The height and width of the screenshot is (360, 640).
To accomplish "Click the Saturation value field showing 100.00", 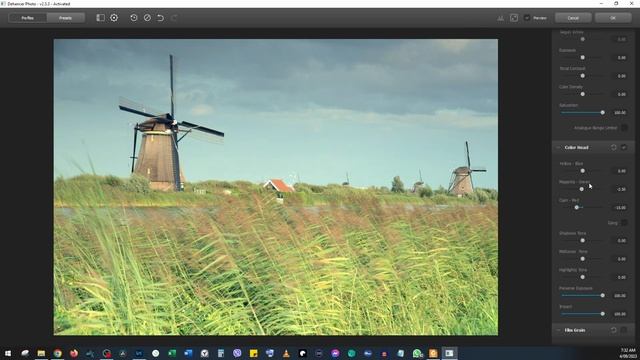I will pos(620,113).
